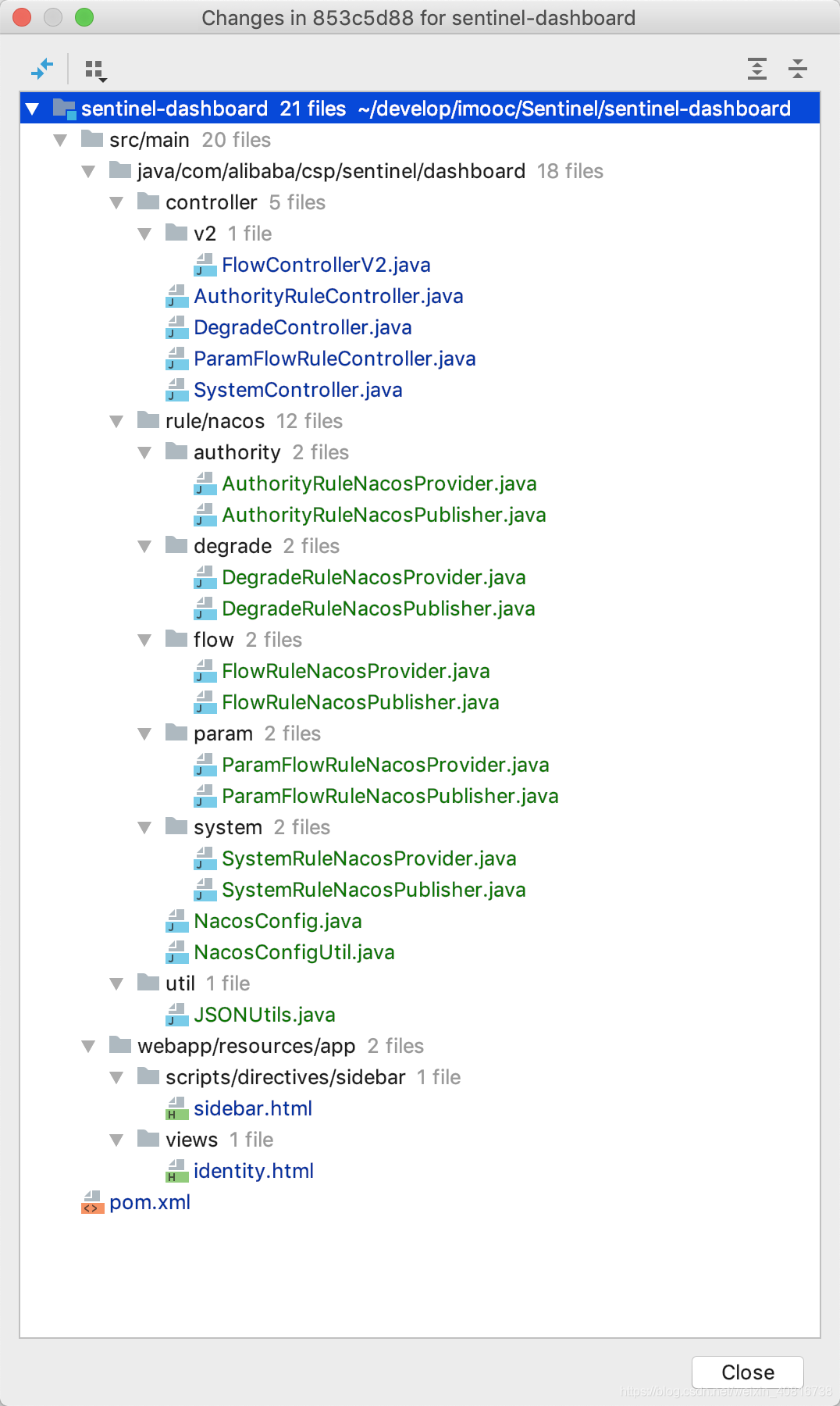This screenshot has width=840, height=1406.
Task: Click the Close button
Action: point(748,1372)
